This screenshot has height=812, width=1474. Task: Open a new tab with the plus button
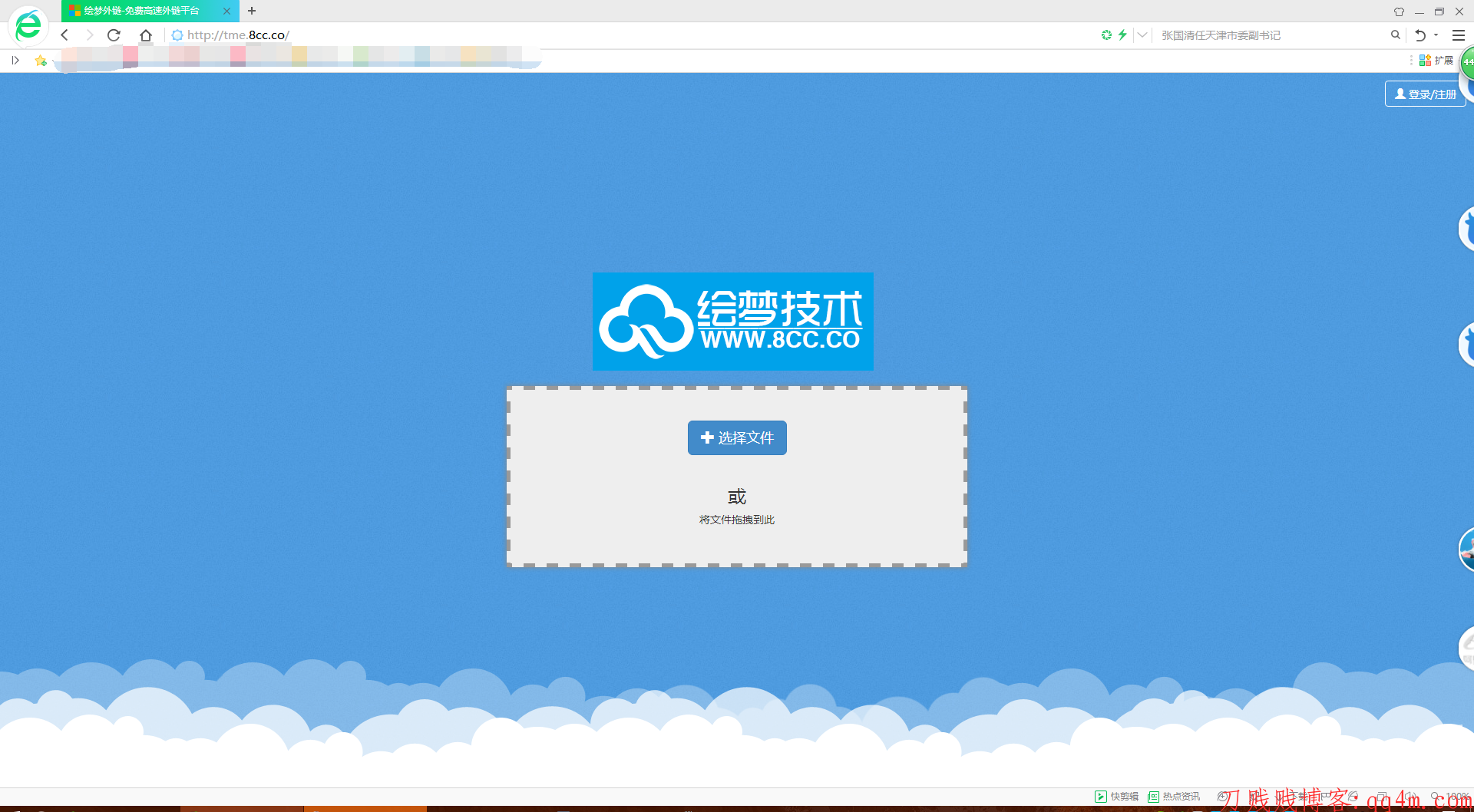click(252, 11)
